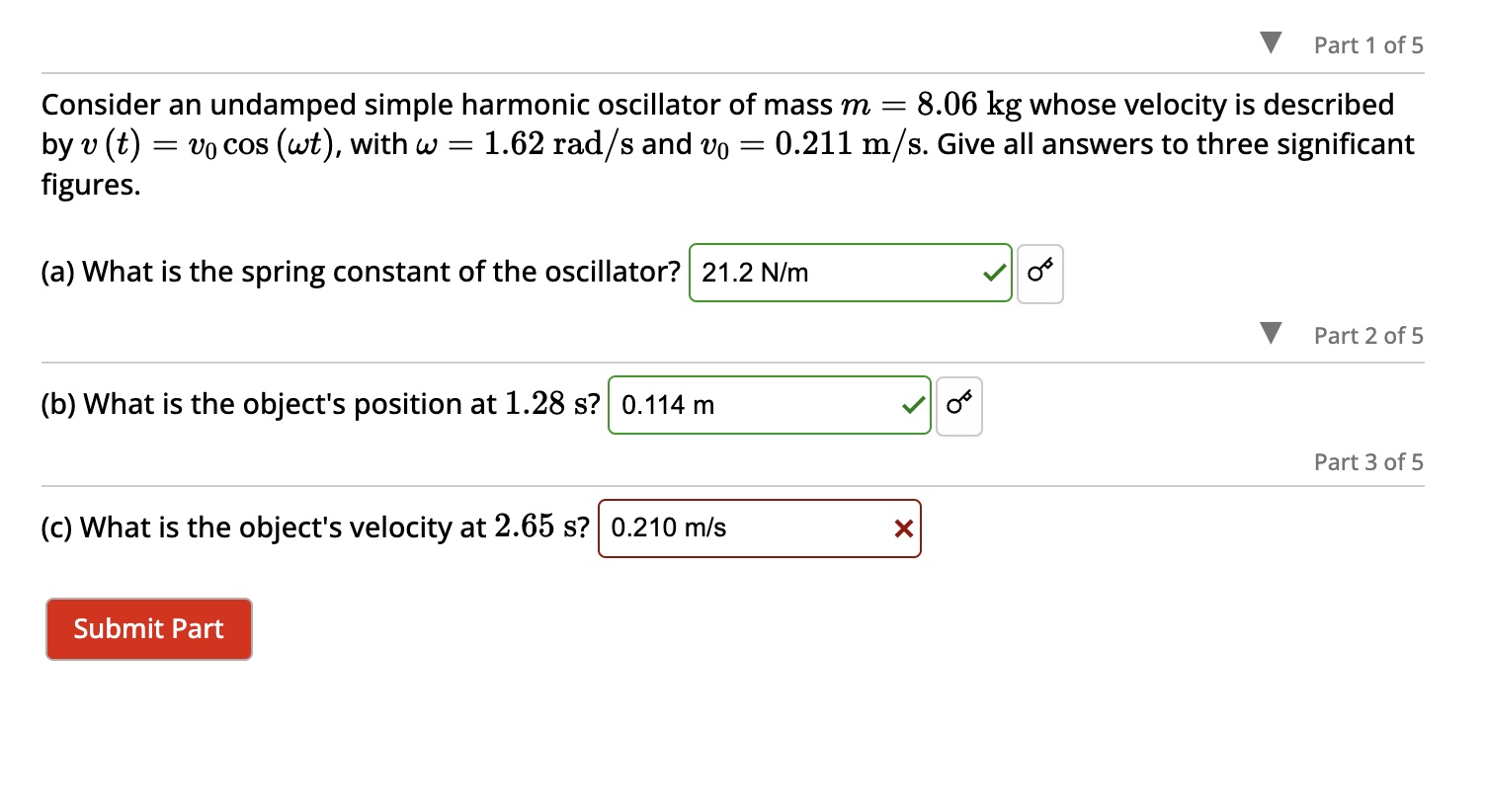The image size is (1487, 812).
Task: Open the key hint for the spring constant answer
Action: pyautogui.click(x=1039, y=274)
